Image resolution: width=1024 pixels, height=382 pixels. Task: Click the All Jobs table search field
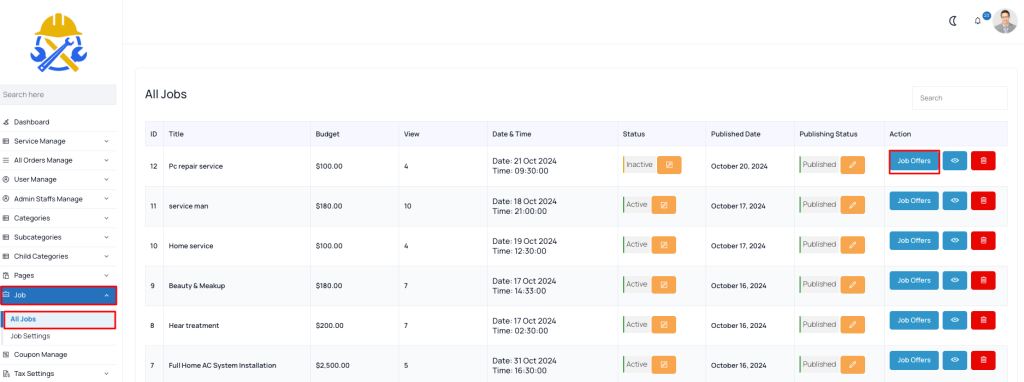click(959, 98)
